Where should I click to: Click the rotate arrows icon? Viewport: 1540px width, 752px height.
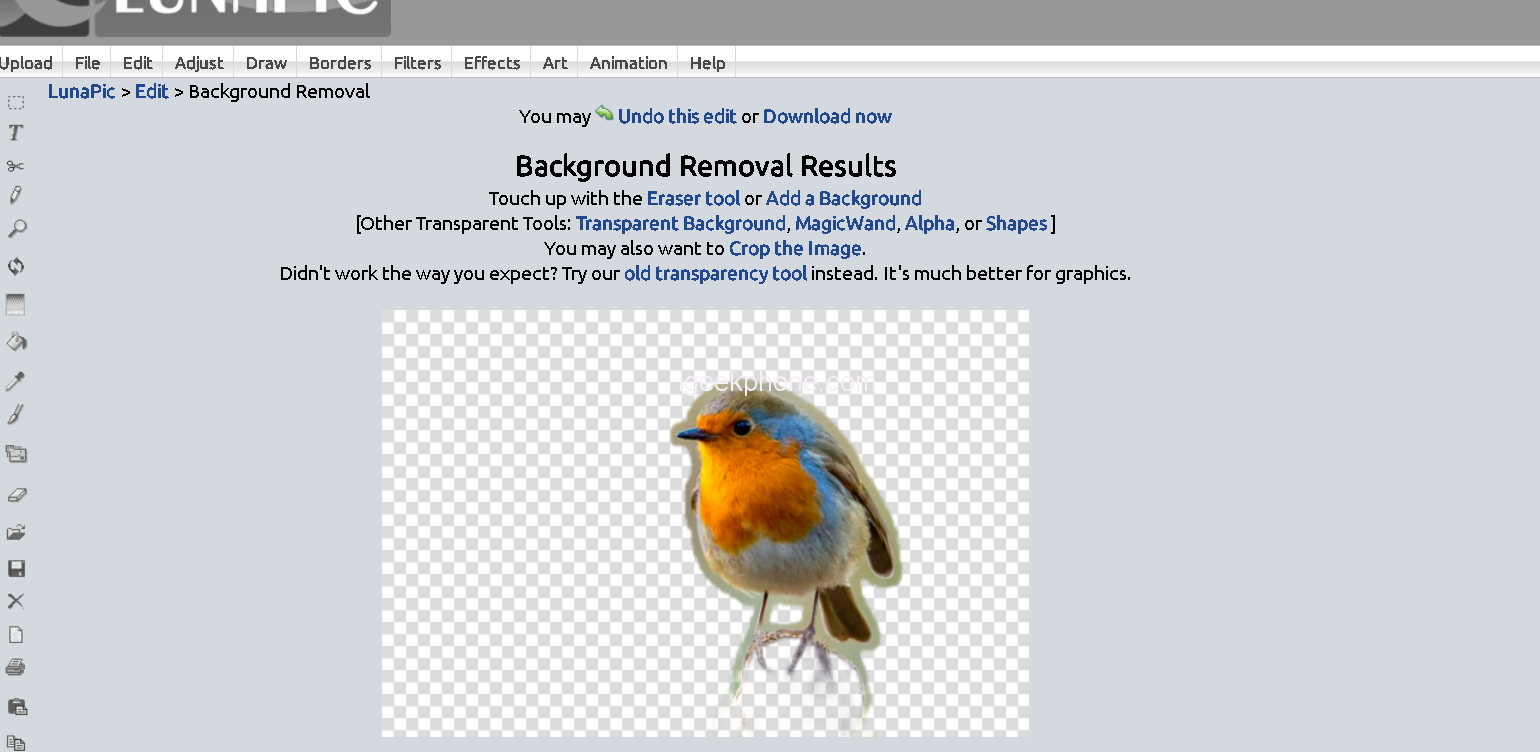point(16,267)
